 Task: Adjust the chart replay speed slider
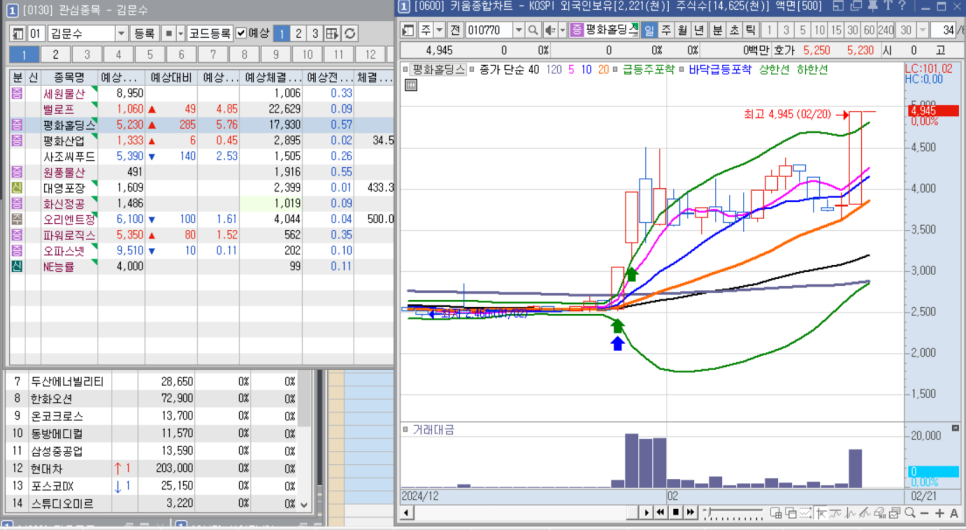point(733,512)
